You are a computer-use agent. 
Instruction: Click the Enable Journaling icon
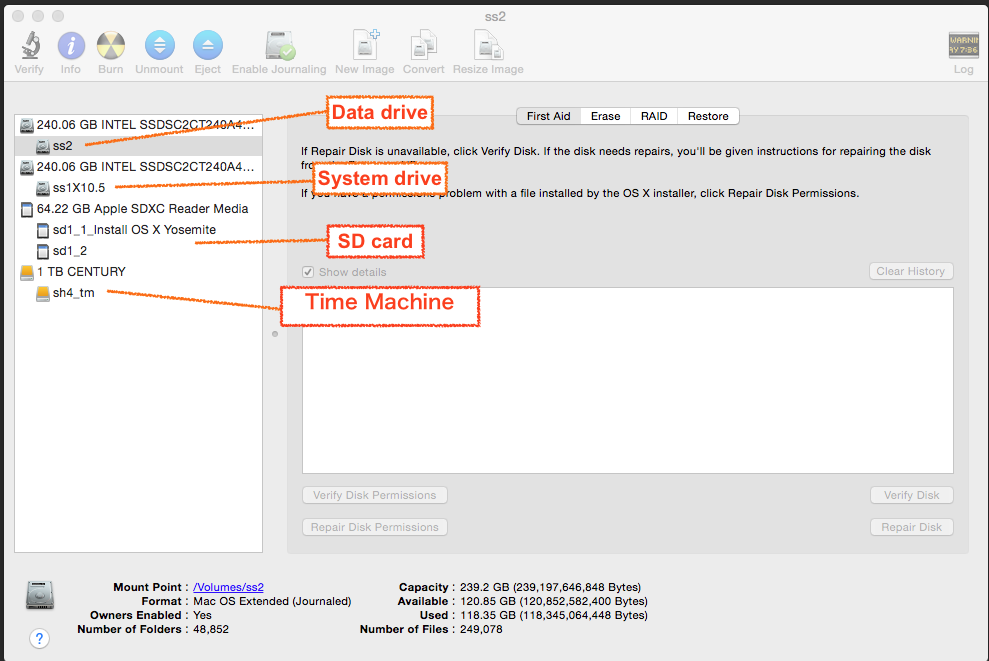pyautogui.click(x=279, y=46)
